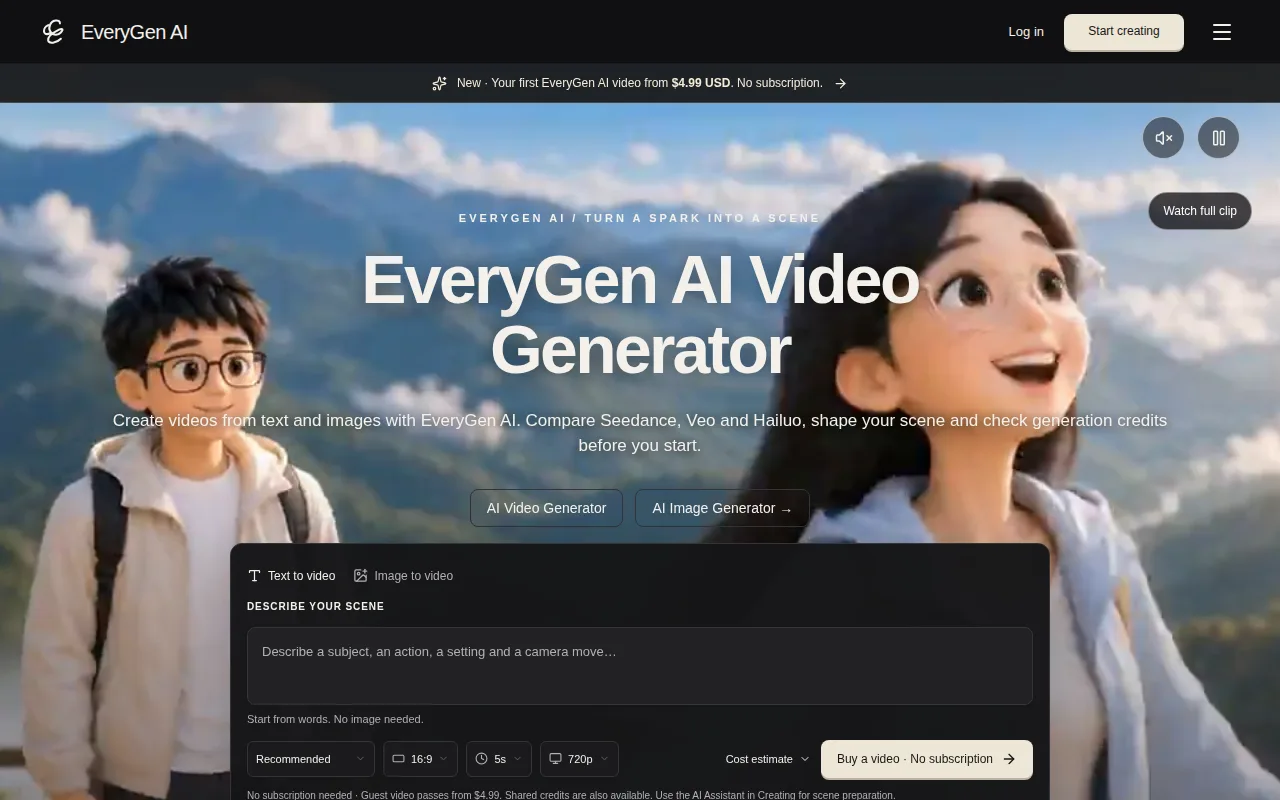Open the 5s duration dropdown

click(499, 759)
